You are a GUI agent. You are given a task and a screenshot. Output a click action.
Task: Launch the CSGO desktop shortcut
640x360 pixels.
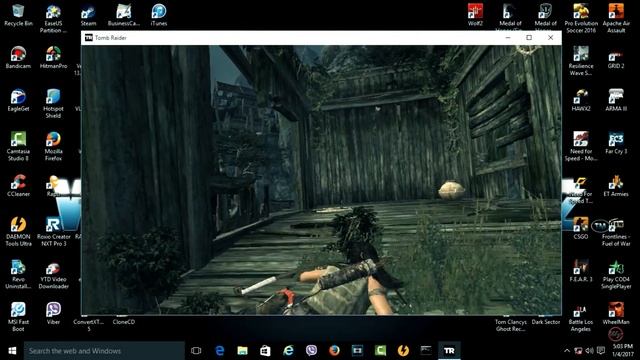click(x=581, y=228)
